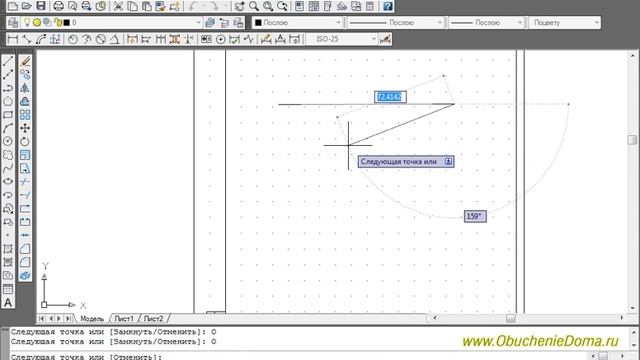
Task: Select the Rectangle draw tool
Action: (8, 115)
